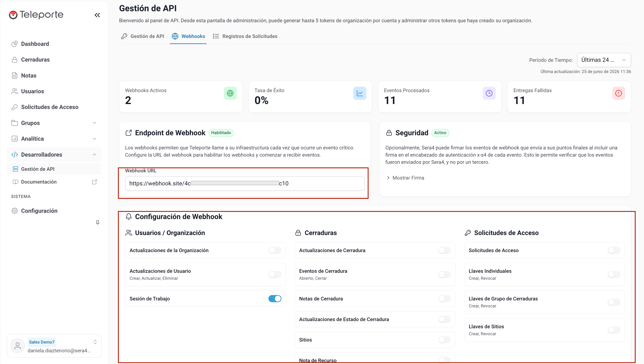Click the Analítica chart icon in sidebar
The image size is (644, 364).
point(14,139)
